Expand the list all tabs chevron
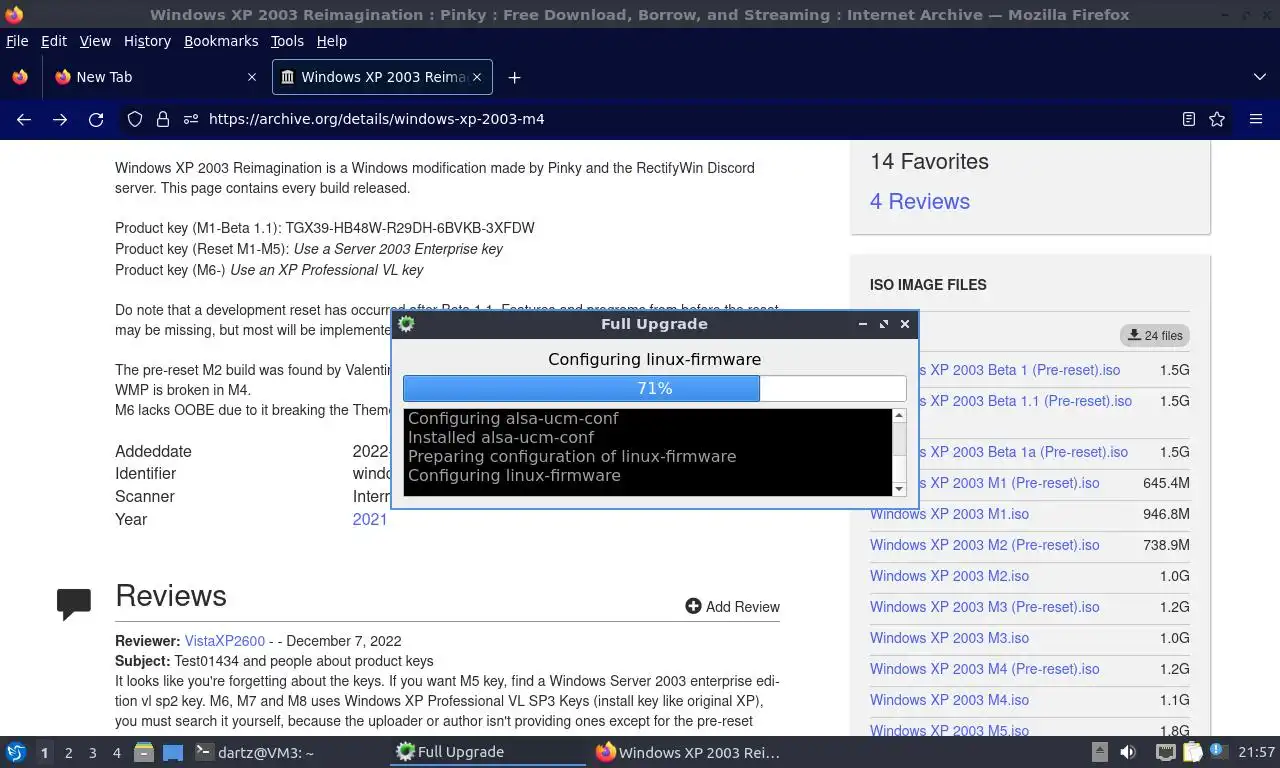1280x768 pixels. [1259, 77]
